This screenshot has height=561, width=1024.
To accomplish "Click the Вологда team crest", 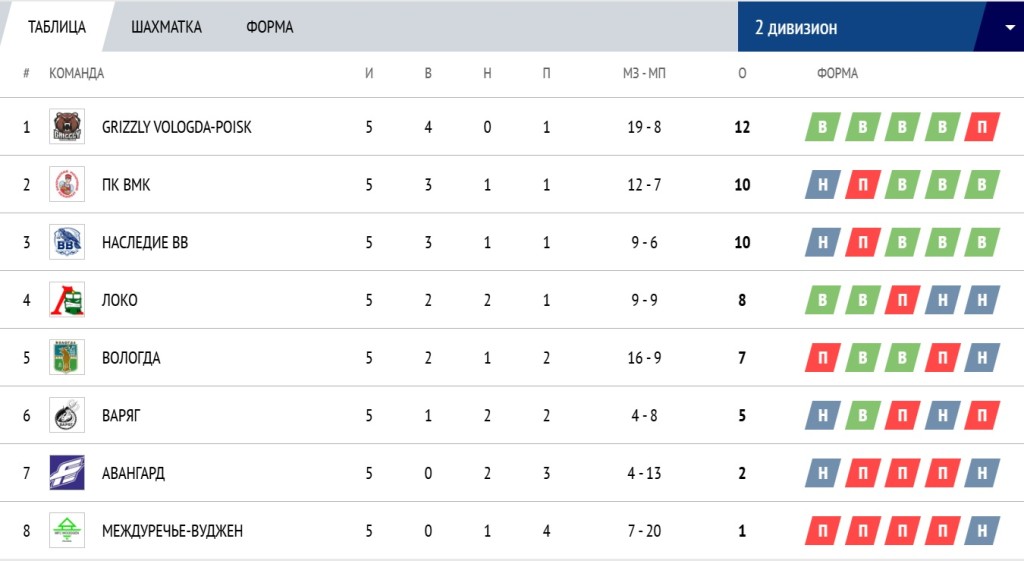I will click(x=67, y=357).
